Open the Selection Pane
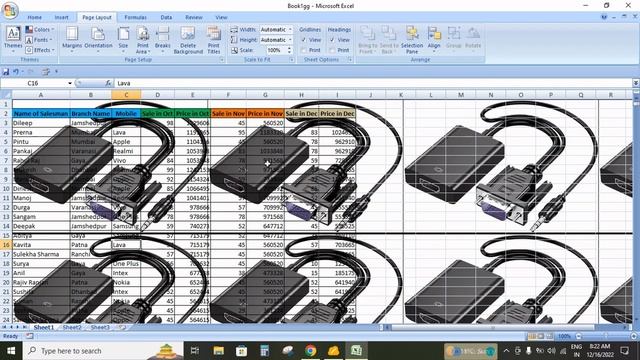 [412, 40]
